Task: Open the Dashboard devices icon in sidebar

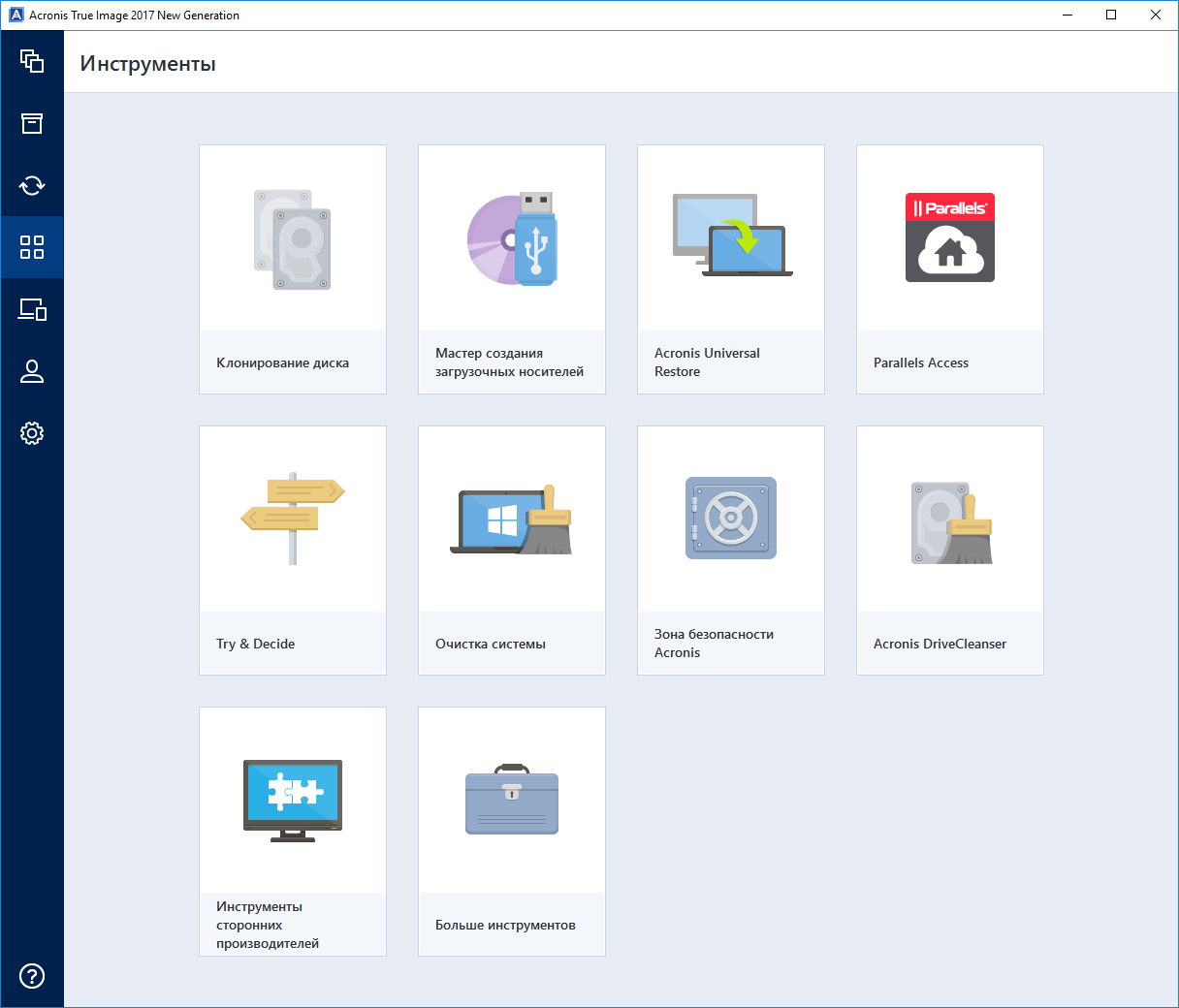Action: click(32, 309)
